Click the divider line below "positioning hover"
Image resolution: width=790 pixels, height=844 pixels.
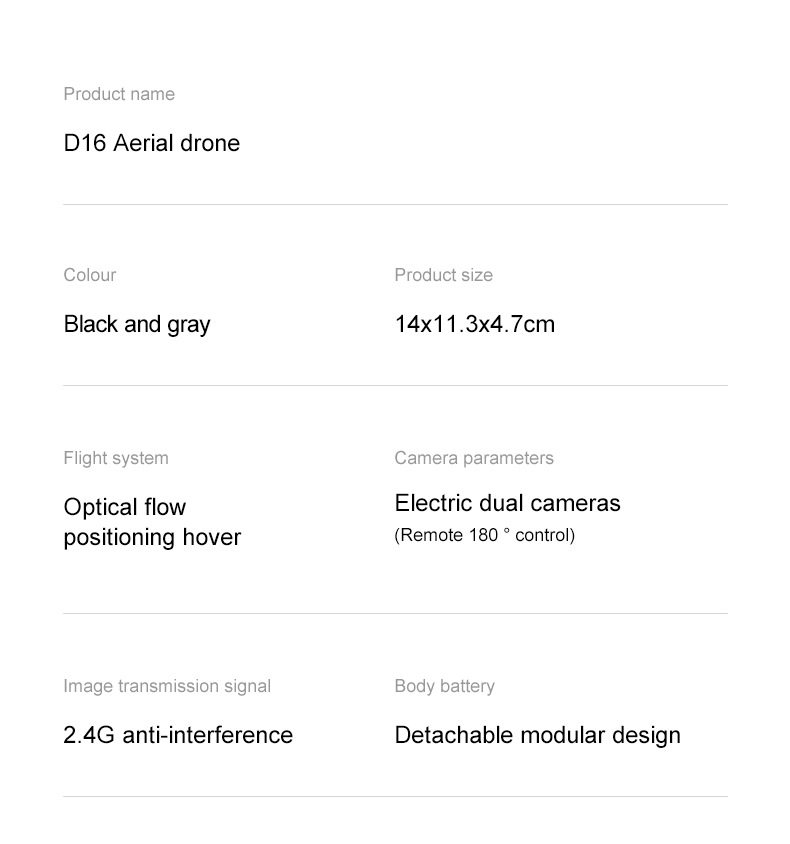395,614
